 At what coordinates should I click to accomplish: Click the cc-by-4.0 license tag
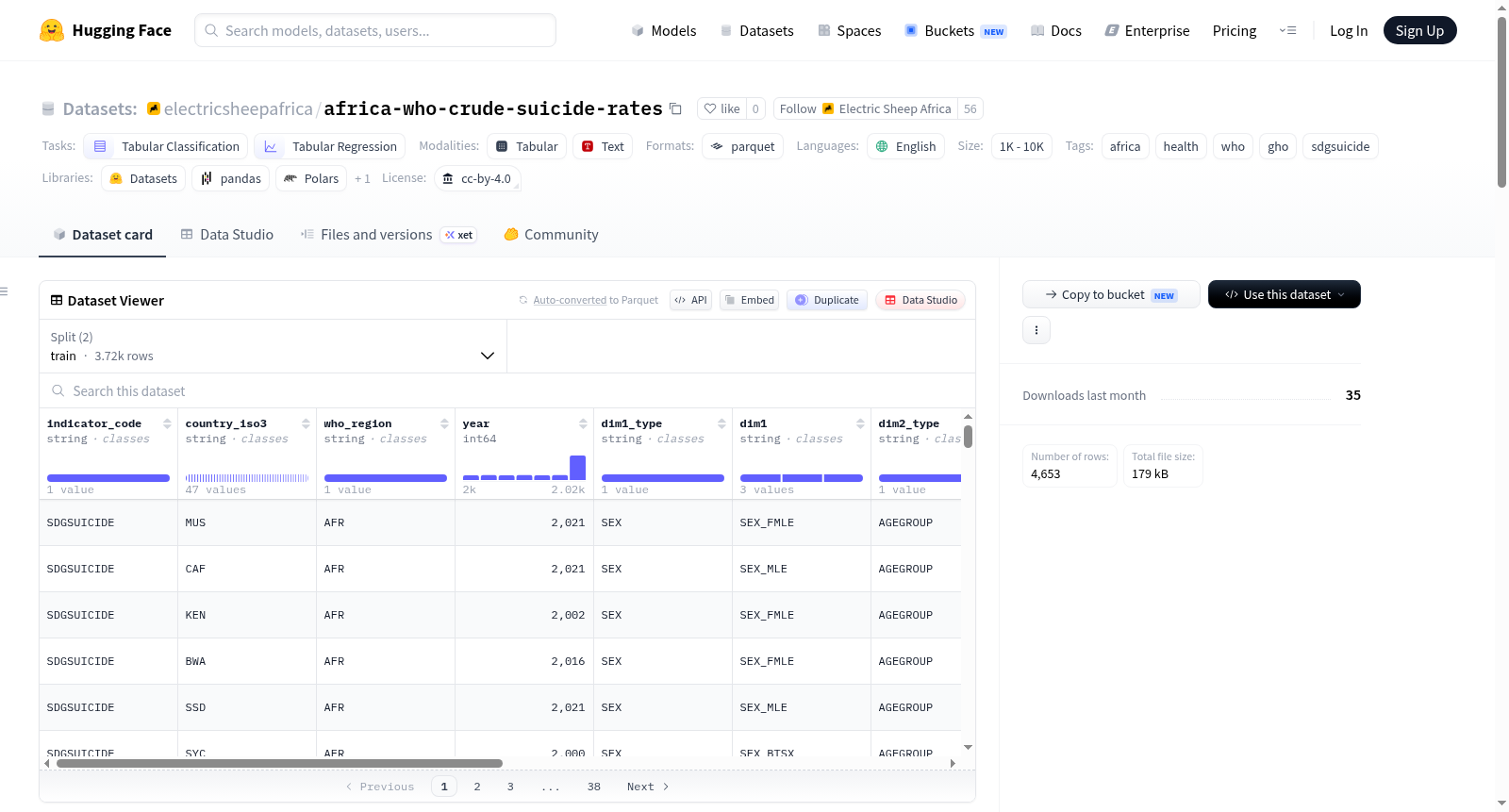477,178
